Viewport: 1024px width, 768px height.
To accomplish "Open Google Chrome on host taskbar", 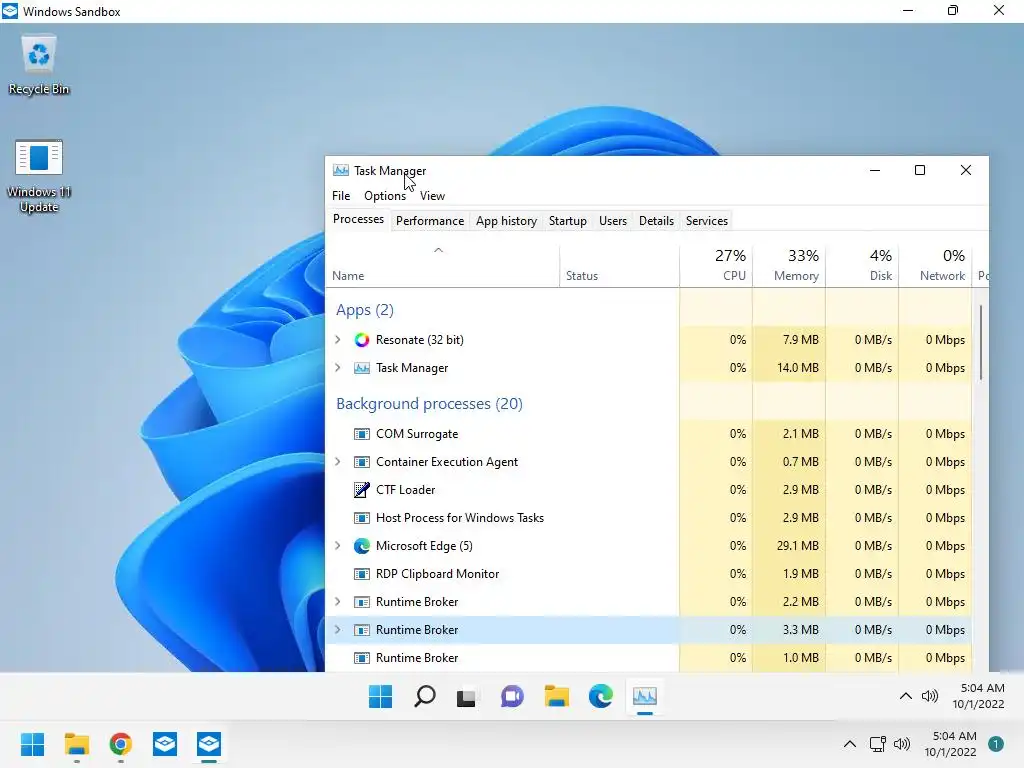I will (121, 744).
